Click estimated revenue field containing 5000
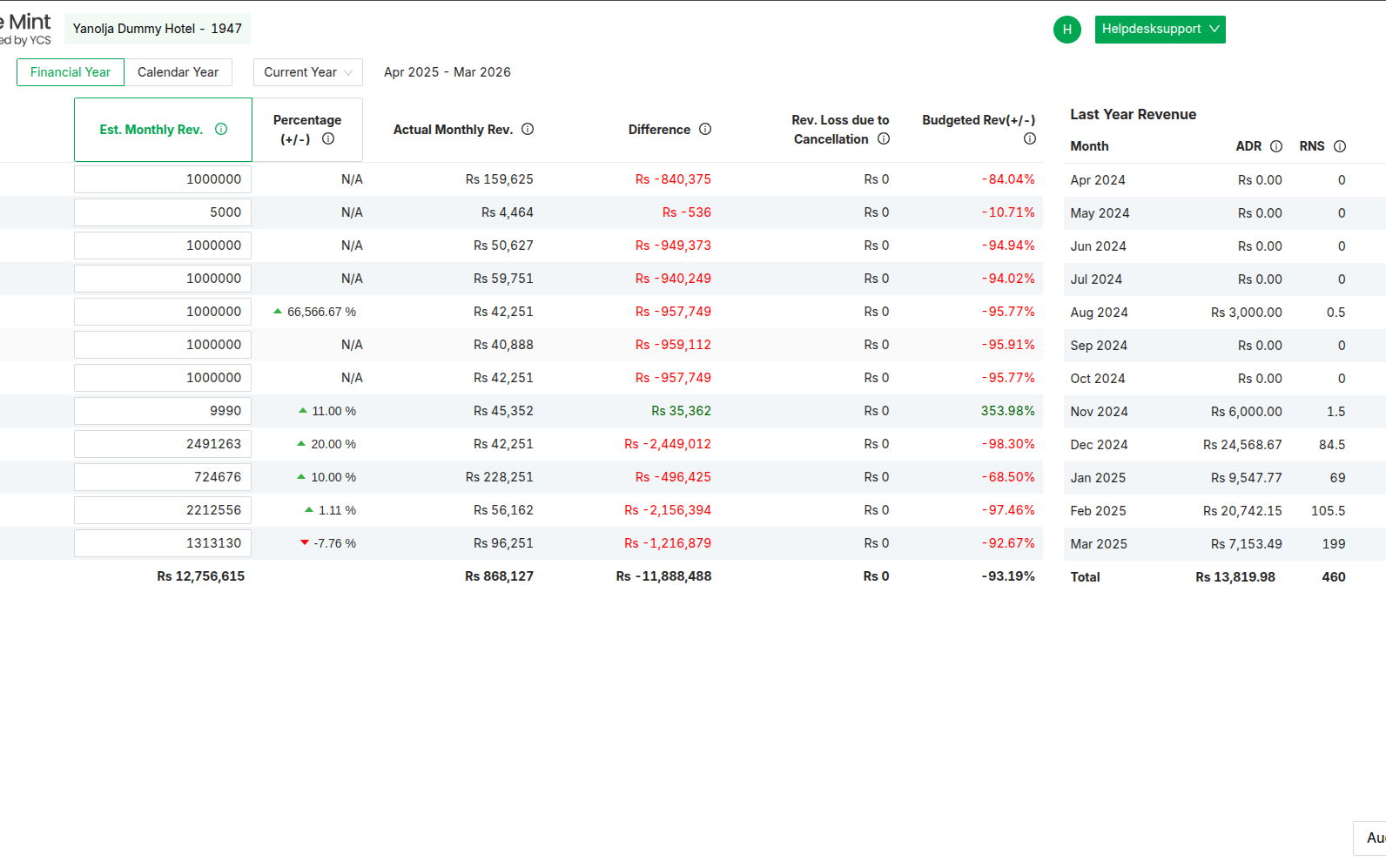 coord(163,212)
